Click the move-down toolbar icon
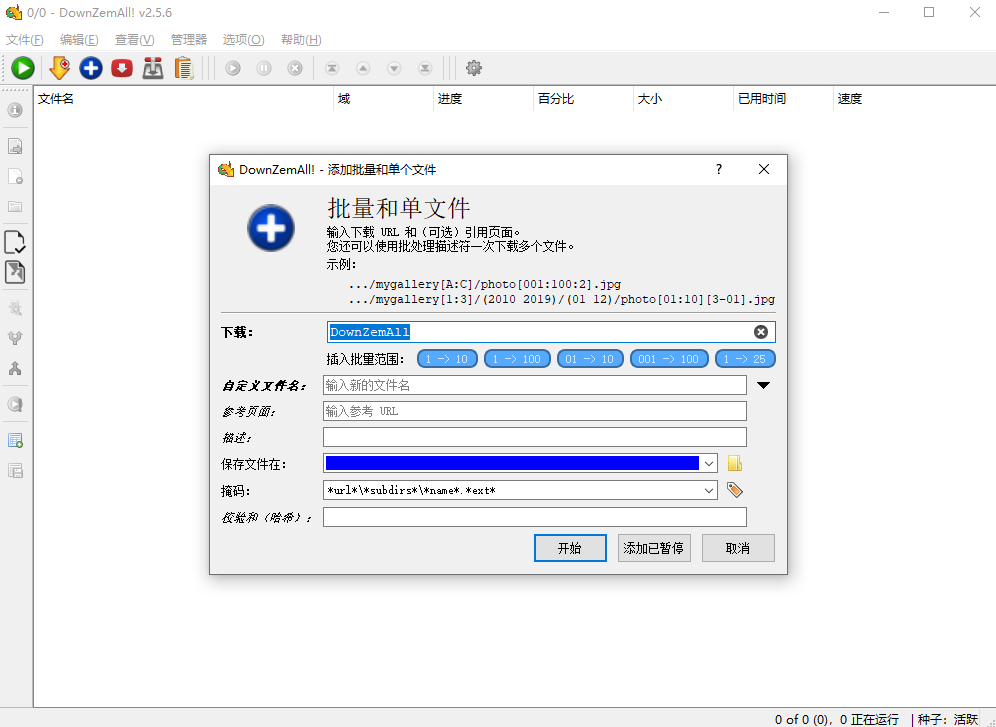996x727 pixels. [x=394, y=68]
